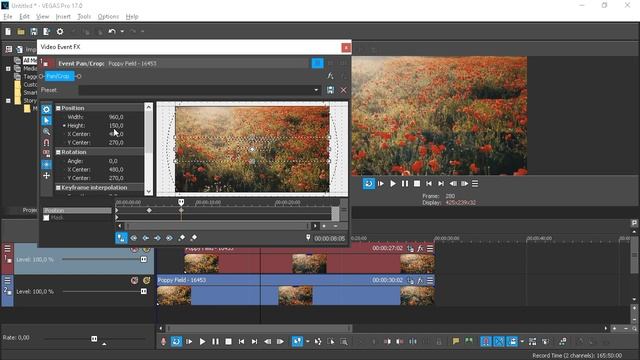Open the preview window hamburger menu
Screen dimensions: 640x360
point(475,184)
